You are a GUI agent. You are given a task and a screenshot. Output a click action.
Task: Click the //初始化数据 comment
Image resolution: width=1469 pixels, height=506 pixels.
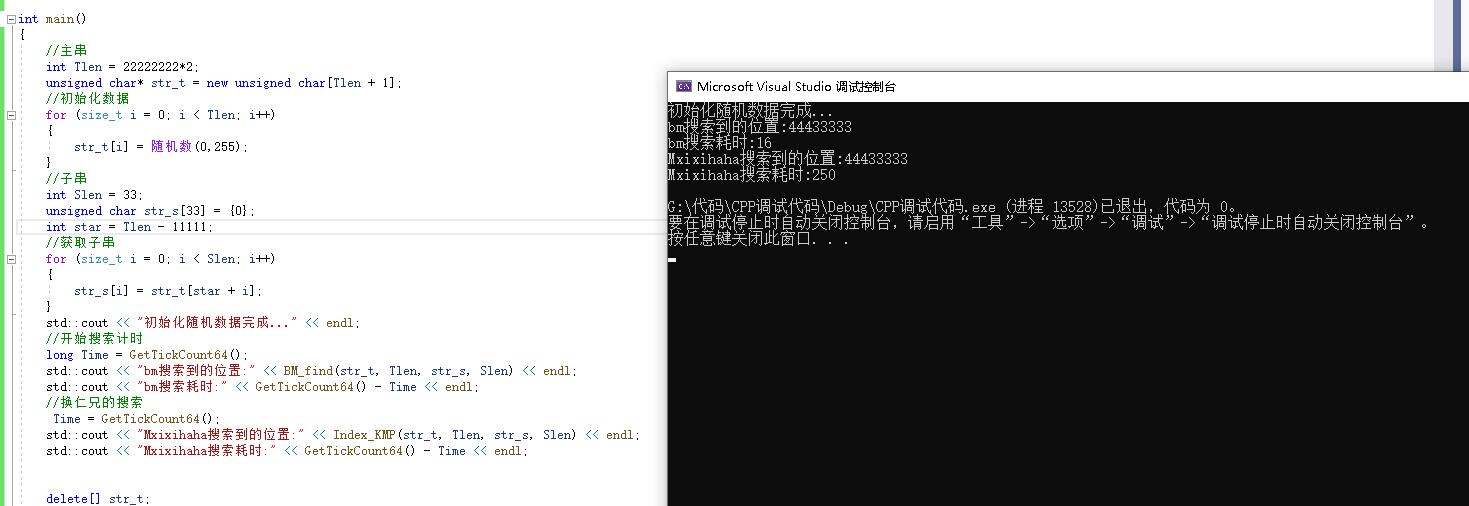87,99
